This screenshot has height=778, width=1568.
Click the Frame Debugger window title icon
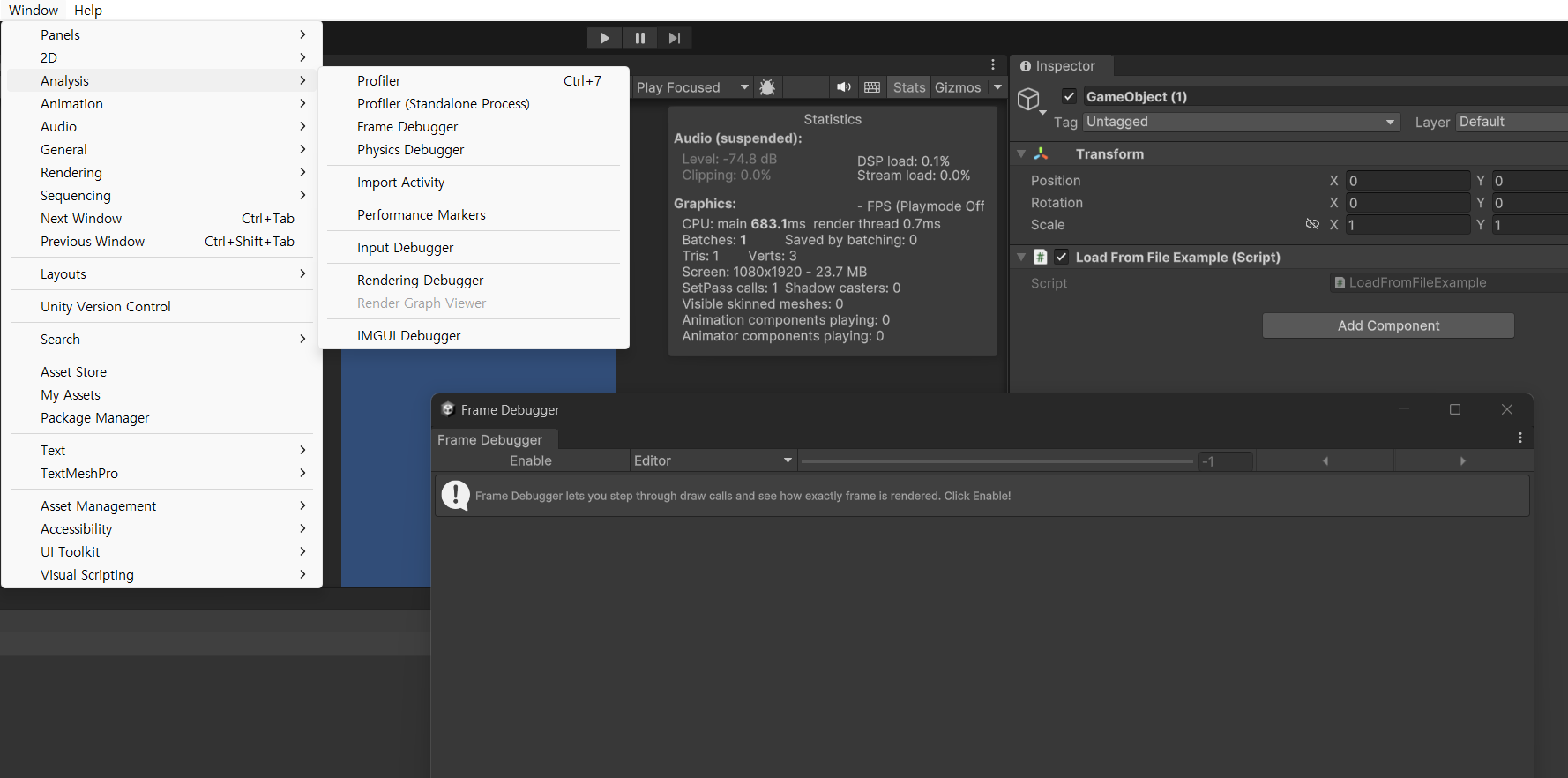point(447,409)
